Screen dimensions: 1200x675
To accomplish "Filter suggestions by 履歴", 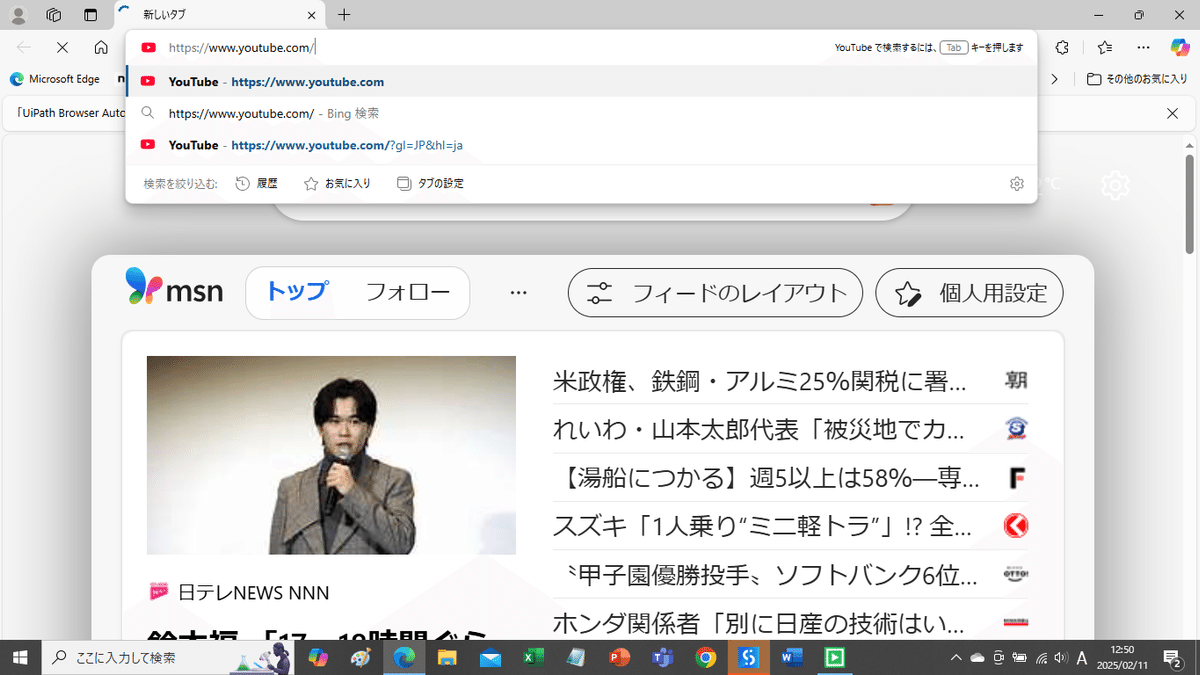I will [256, 184].
